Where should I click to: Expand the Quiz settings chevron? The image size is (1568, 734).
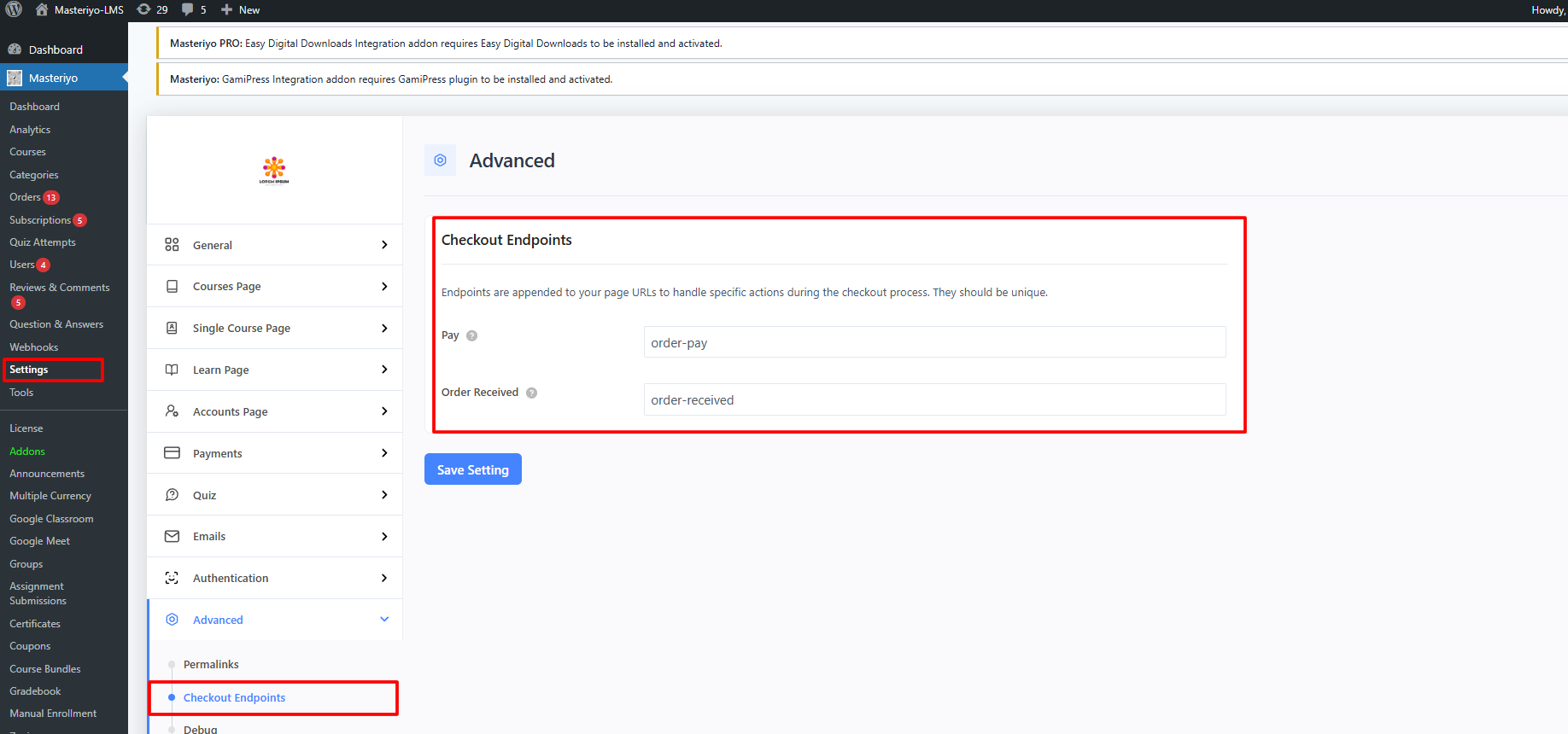(x=384, y=495)
